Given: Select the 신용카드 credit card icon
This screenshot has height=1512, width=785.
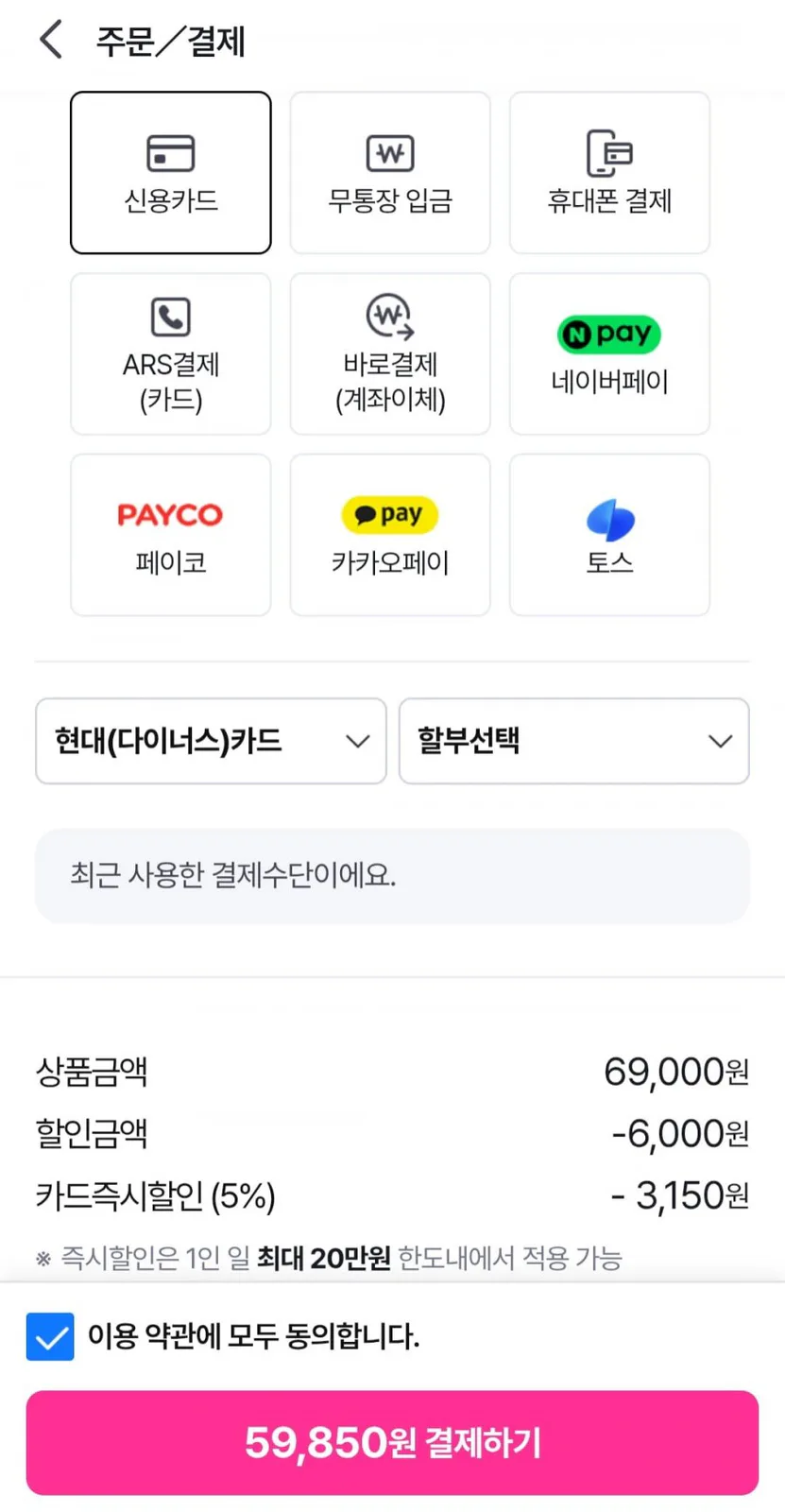Looking at the screenshot, I should point(171,154).
